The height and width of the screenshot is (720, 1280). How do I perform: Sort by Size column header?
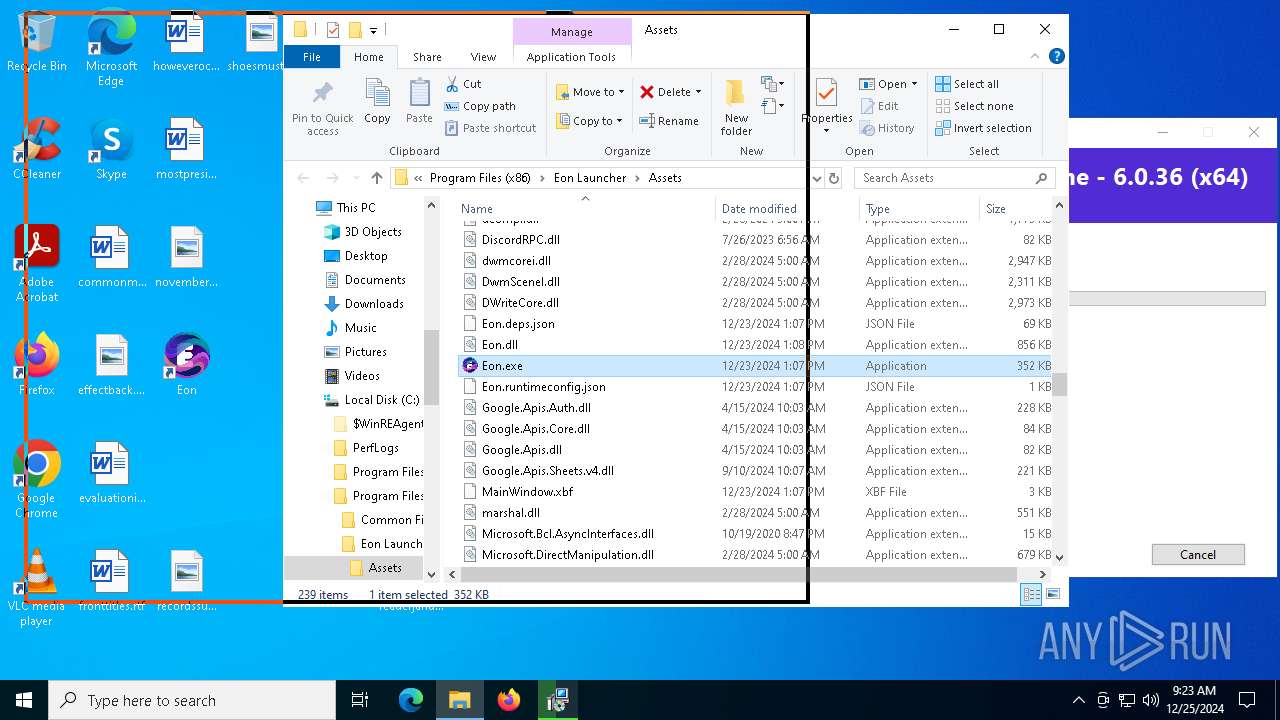[x=1016, y=209]
